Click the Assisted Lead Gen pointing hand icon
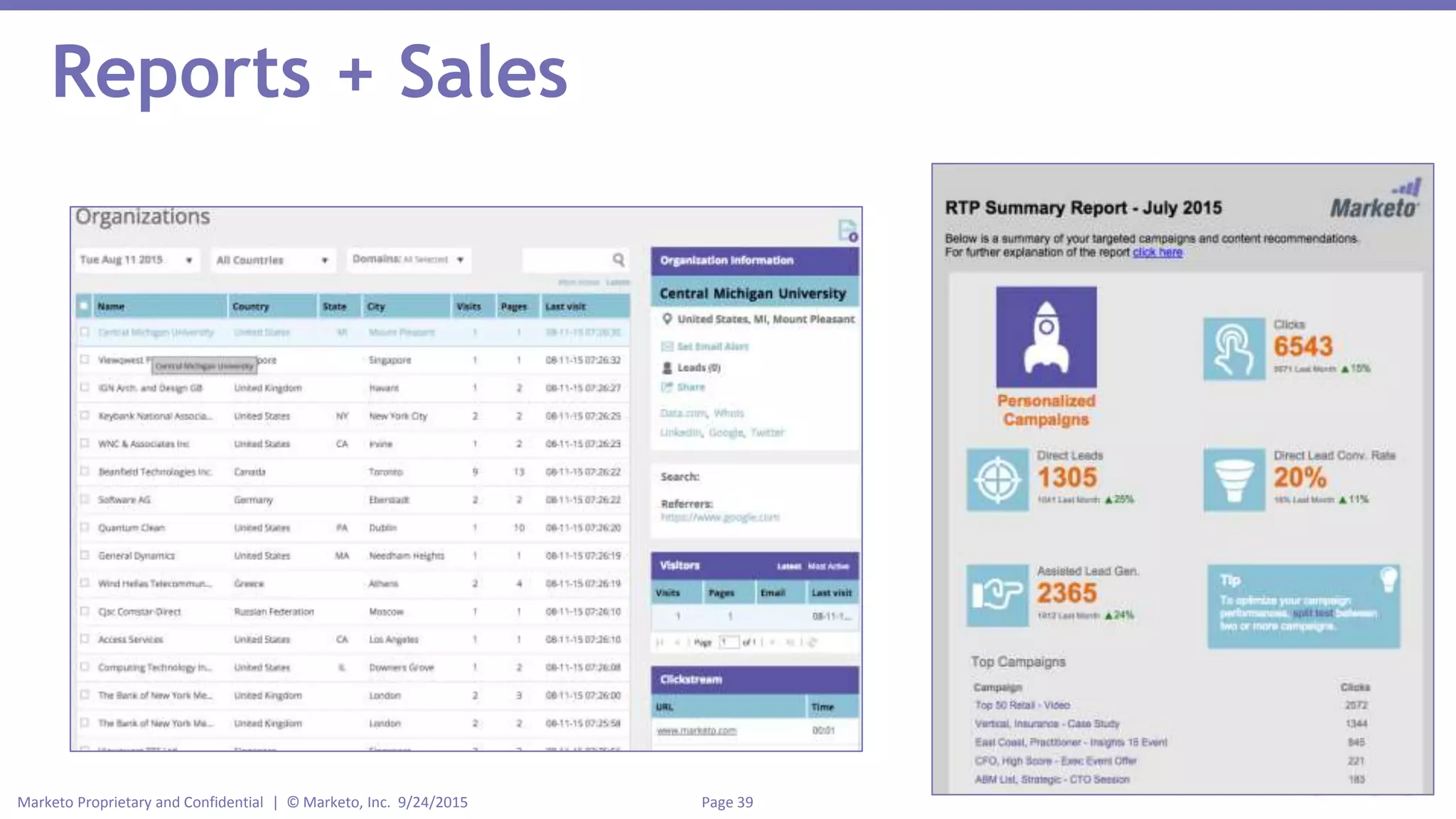This screenshot has width=1456, height=819. (x=997, y=595)
